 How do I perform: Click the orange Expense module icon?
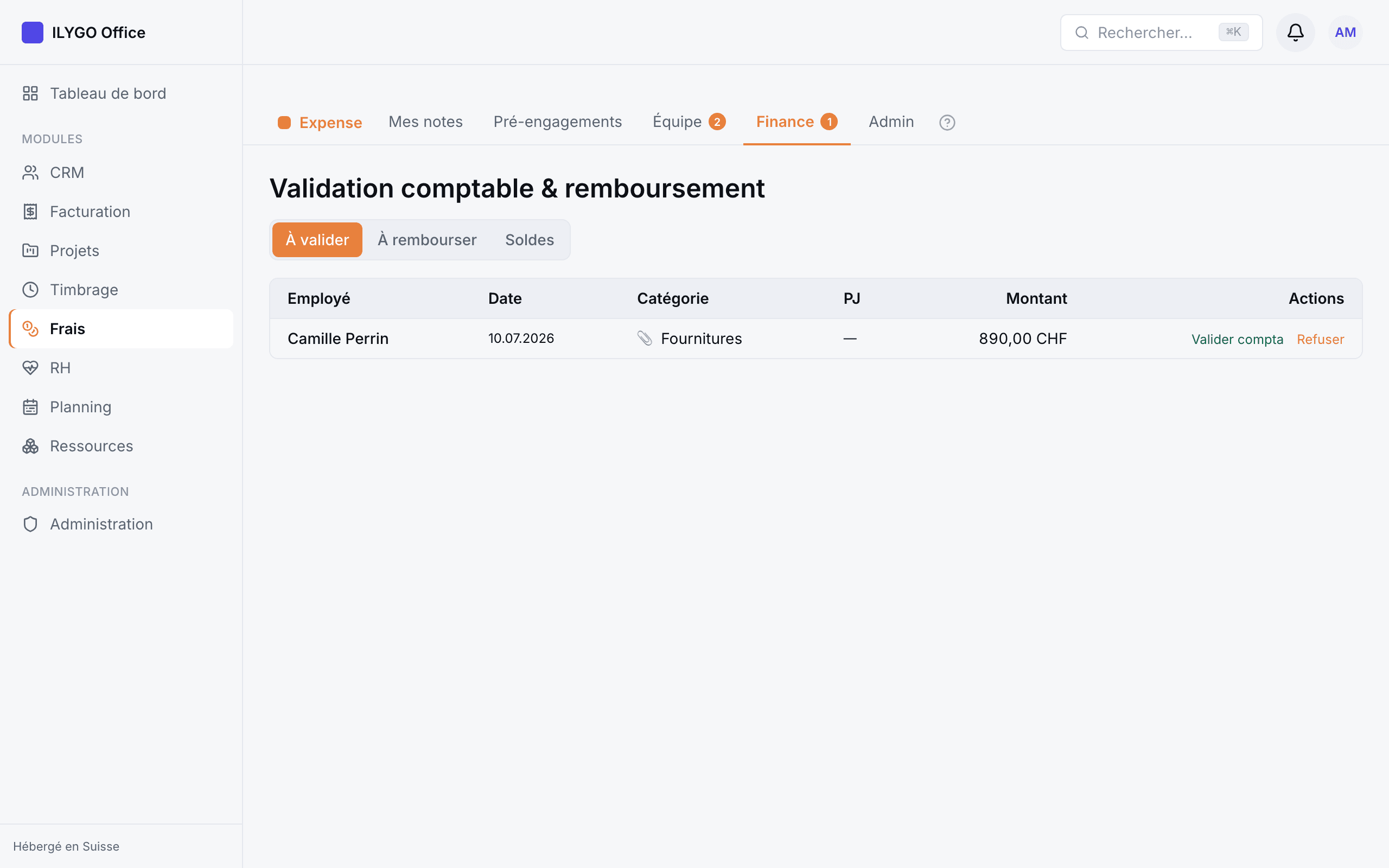tap(284, 122)
